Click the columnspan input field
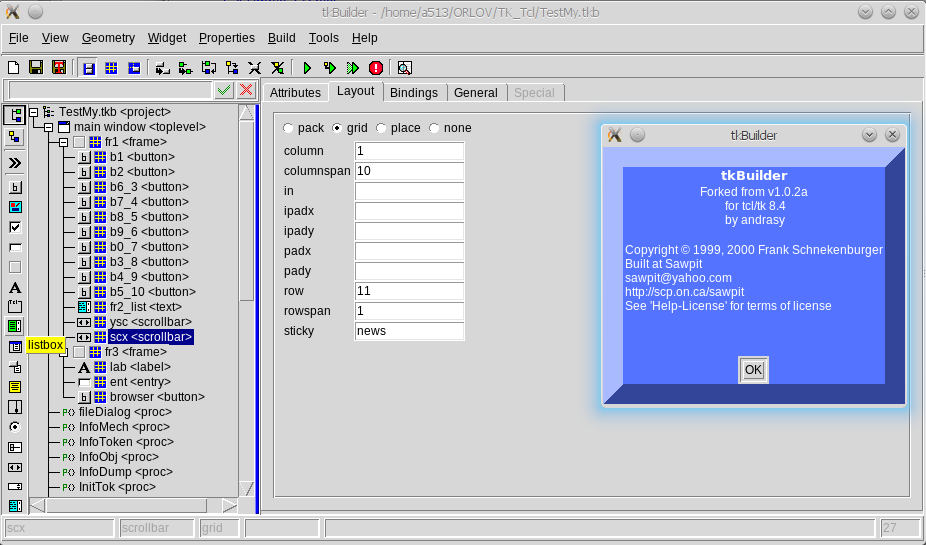This screenshot has height=545, width=926. pyautogui.click(x=409, y=171)
